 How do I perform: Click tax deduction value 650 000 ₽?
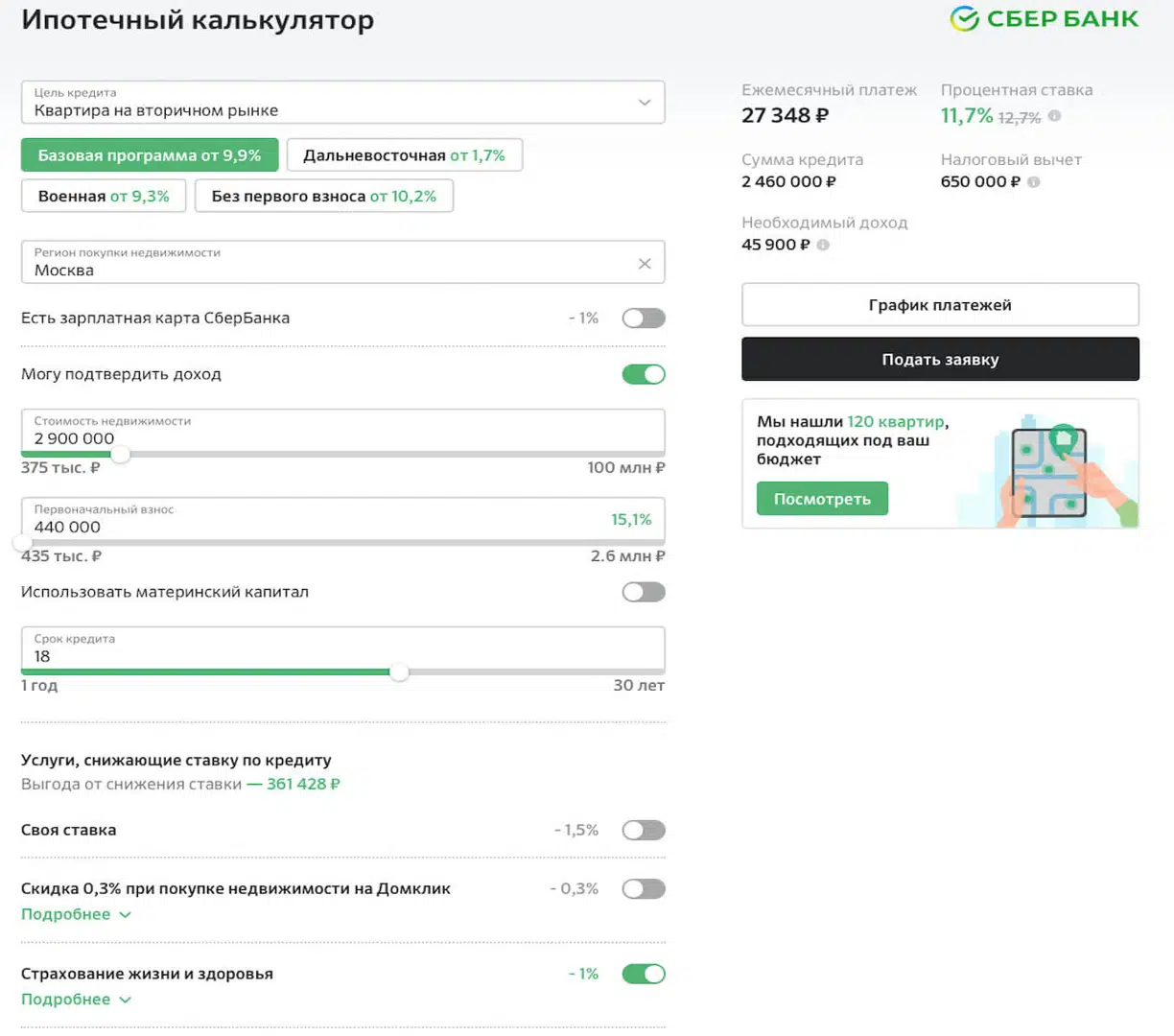tap(980, 182)
